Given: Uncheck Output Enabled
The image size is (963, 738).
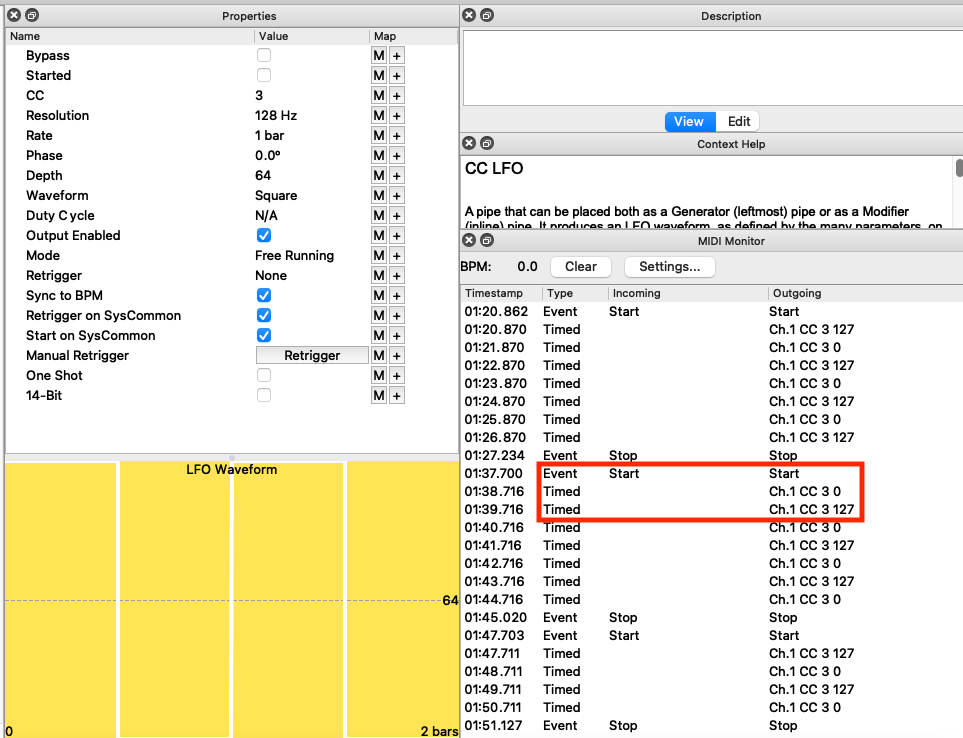Looking at the screenshot, I should click(x=264, y=235).
